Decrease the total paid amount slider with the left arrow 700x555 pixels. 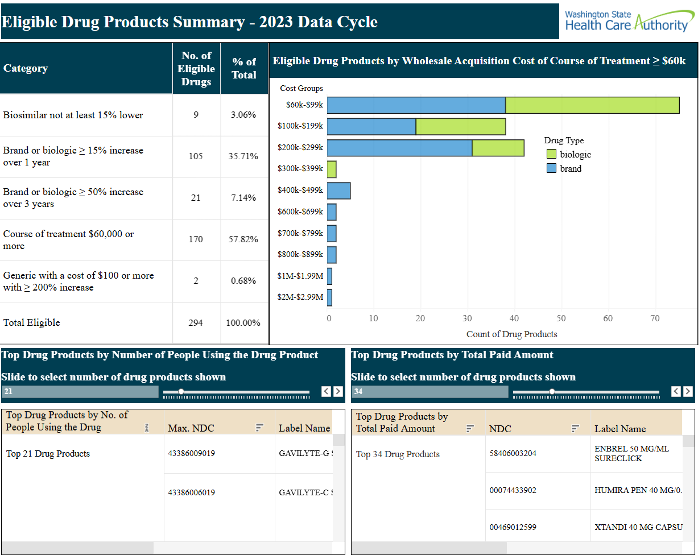(x=676, y=392)
